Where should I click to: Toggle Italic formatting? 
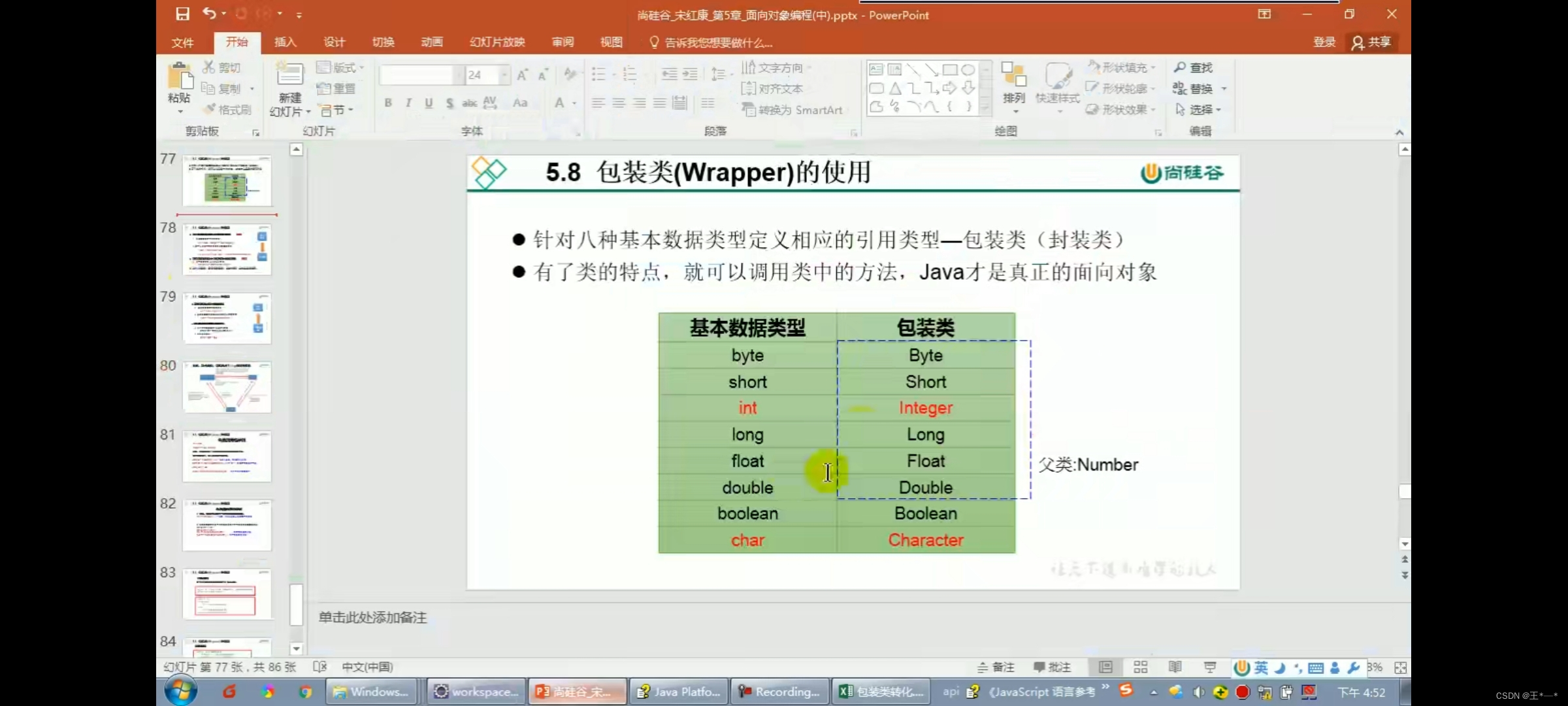[408, 103]
